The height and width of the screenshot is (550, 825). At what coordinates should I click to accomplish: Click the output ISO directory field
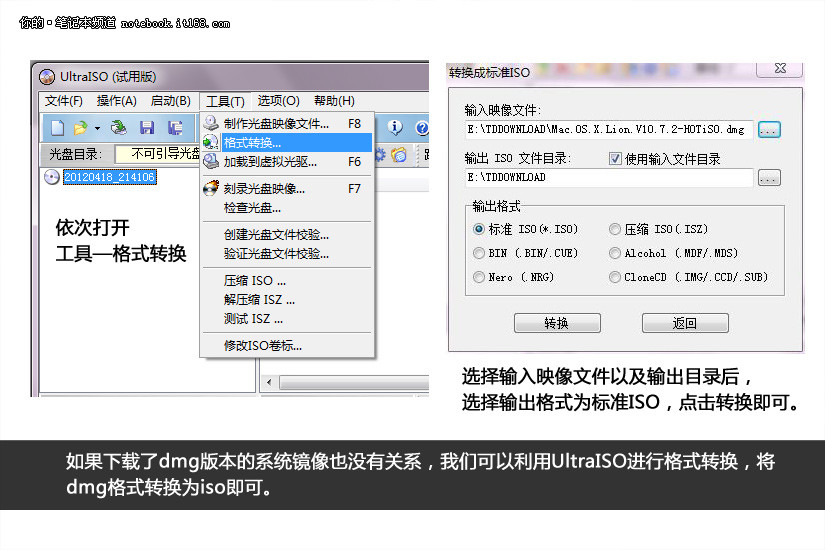(x=609, y=177)
